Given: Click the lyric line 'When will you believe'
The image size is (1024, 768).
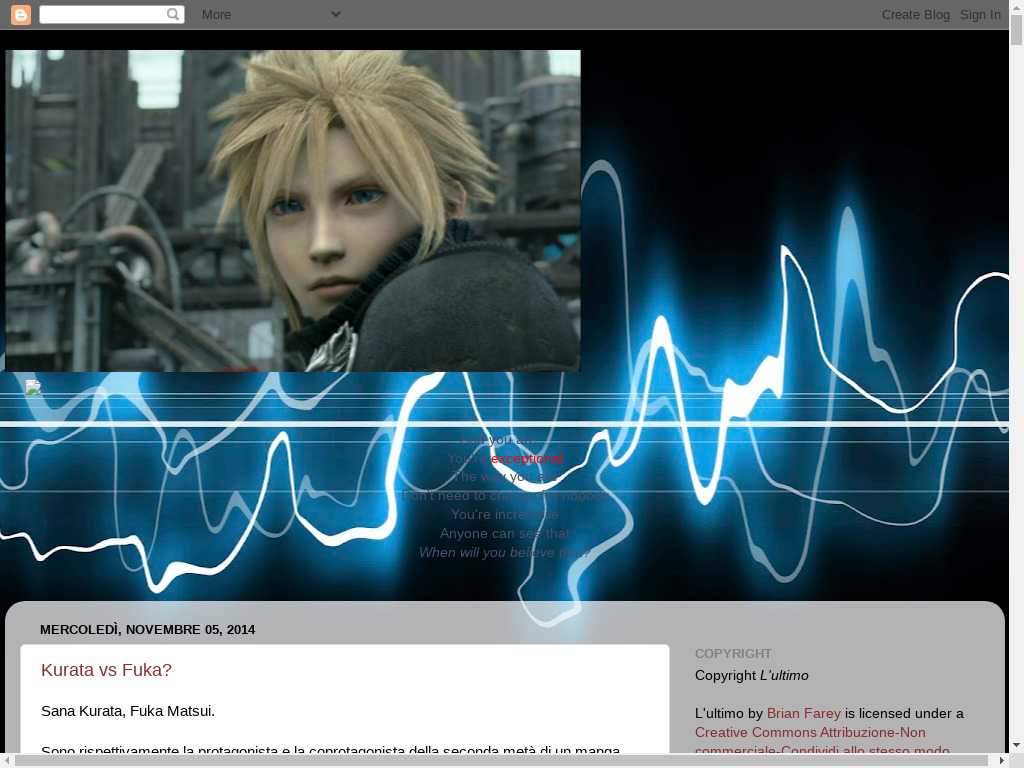Looking at the screenshot, I should pos(504,552).
